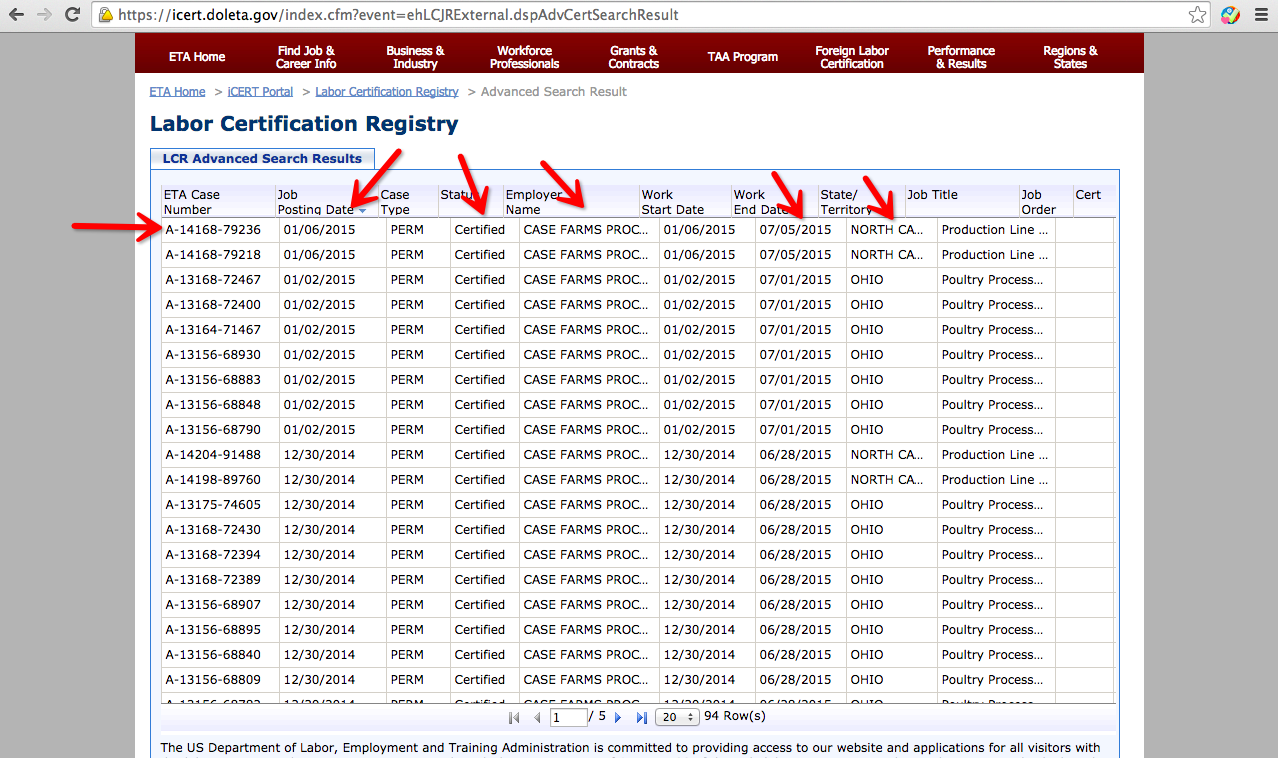Click the secure padlock icon in the address bar

point(105,15)
